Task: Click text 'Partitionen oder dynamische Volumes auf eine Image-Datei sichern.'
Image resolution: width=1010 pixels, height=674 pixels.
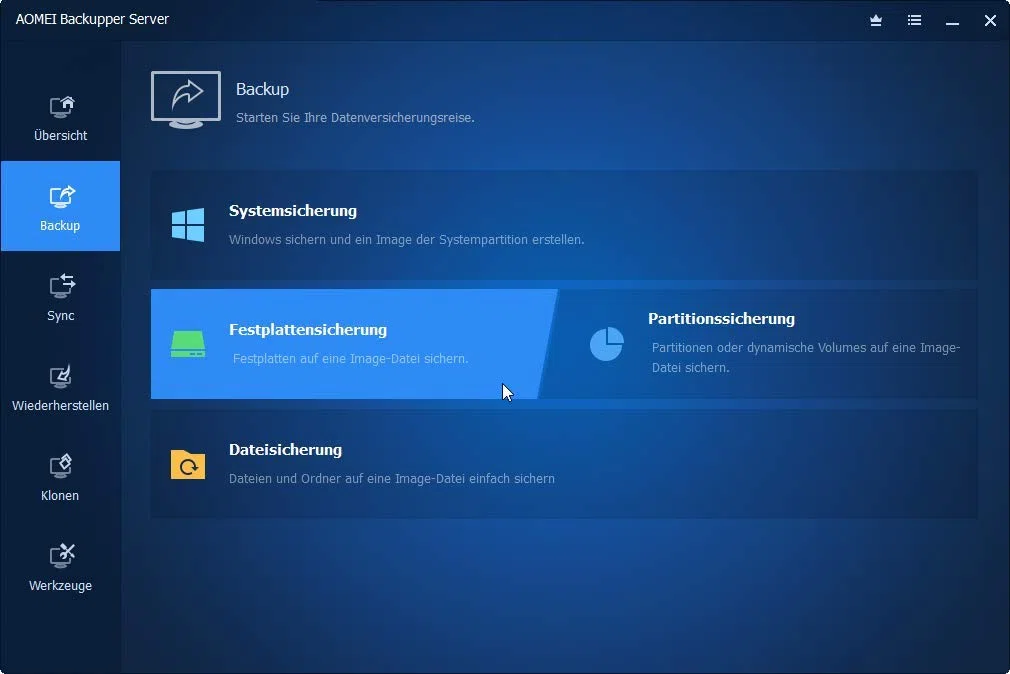Action: [806, 358]
